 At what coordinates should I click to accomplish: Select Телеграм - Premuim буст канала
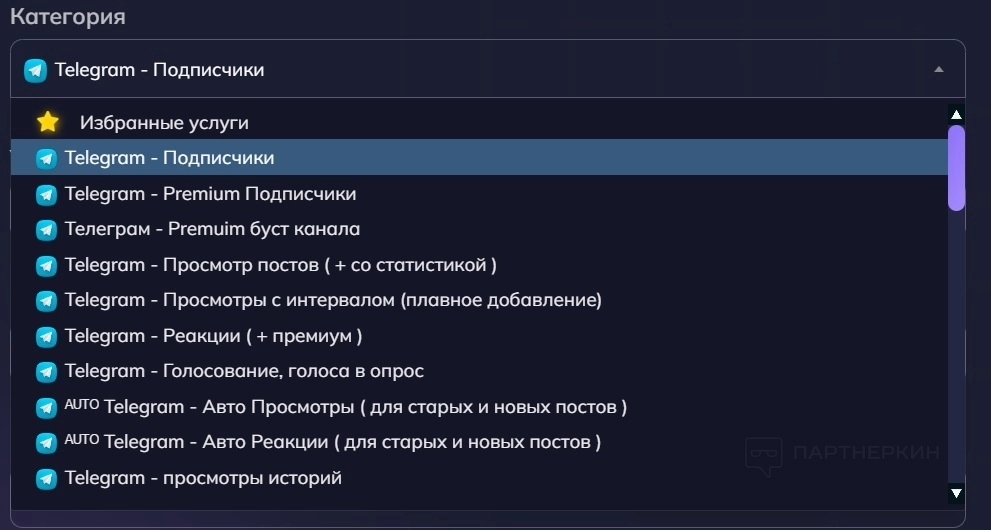coord(212,230)
